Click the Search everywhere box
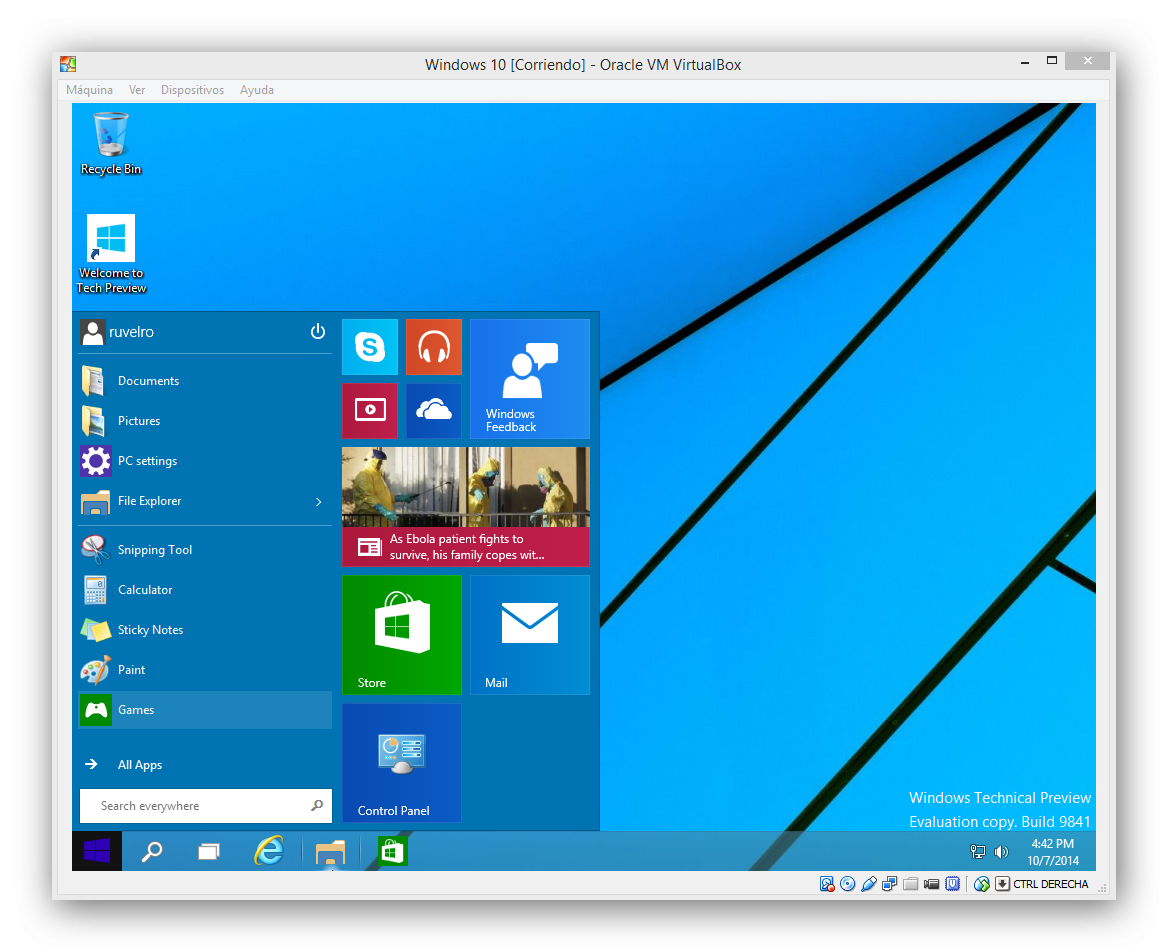Image resolution: width=1168 pixels, height=952 pixels. pyautogui.click(x=206, y=806)
